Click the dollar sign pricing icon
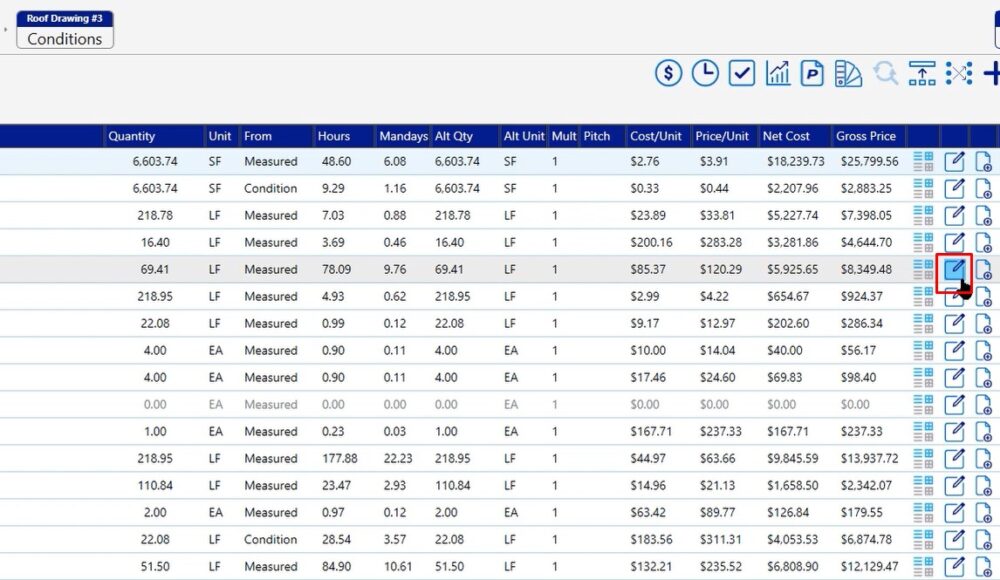This screenshot has height=580, width=1000. [669, 73]
